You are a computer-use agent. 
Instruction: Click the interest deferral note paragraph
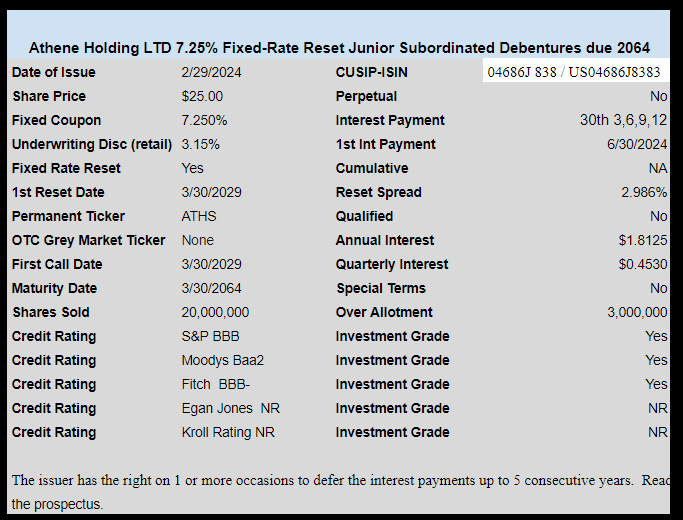click(341, 492)
